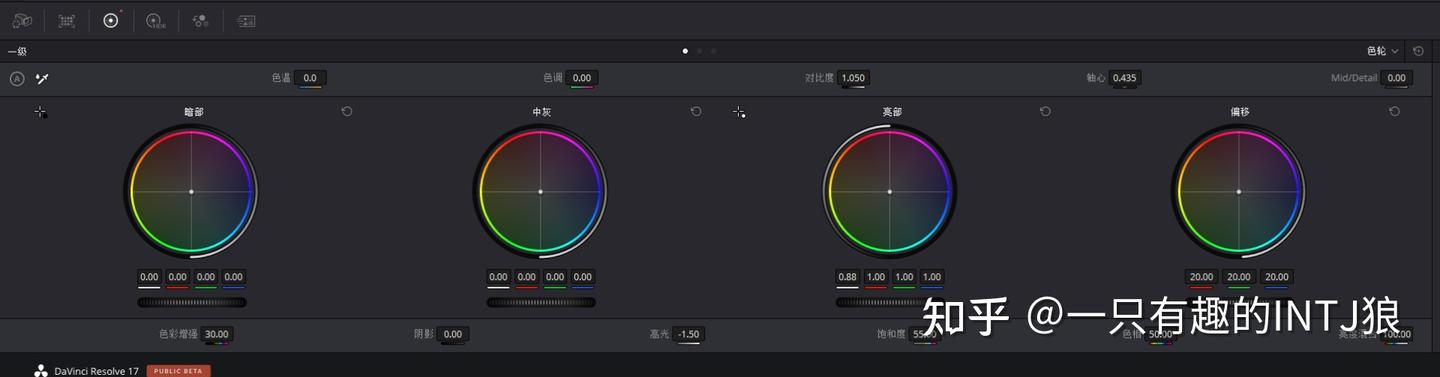Viewport: 1440px width, 377px height.
Task: Click the 暗部 luminance value 0.00
Action: [149, 277]
